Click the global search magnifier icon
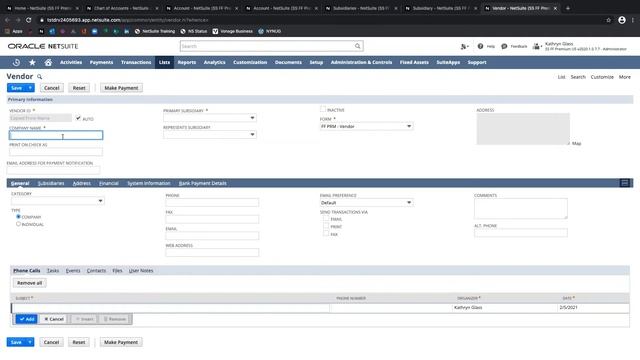This screenshot has width=640, height=360. pyautogui.click(x=358, y=46)
